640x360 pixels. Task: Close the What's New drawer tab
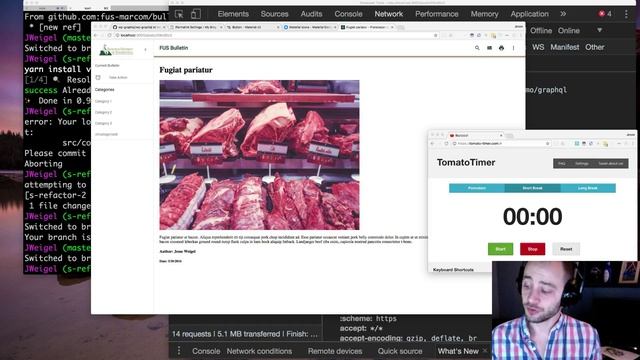485,351
